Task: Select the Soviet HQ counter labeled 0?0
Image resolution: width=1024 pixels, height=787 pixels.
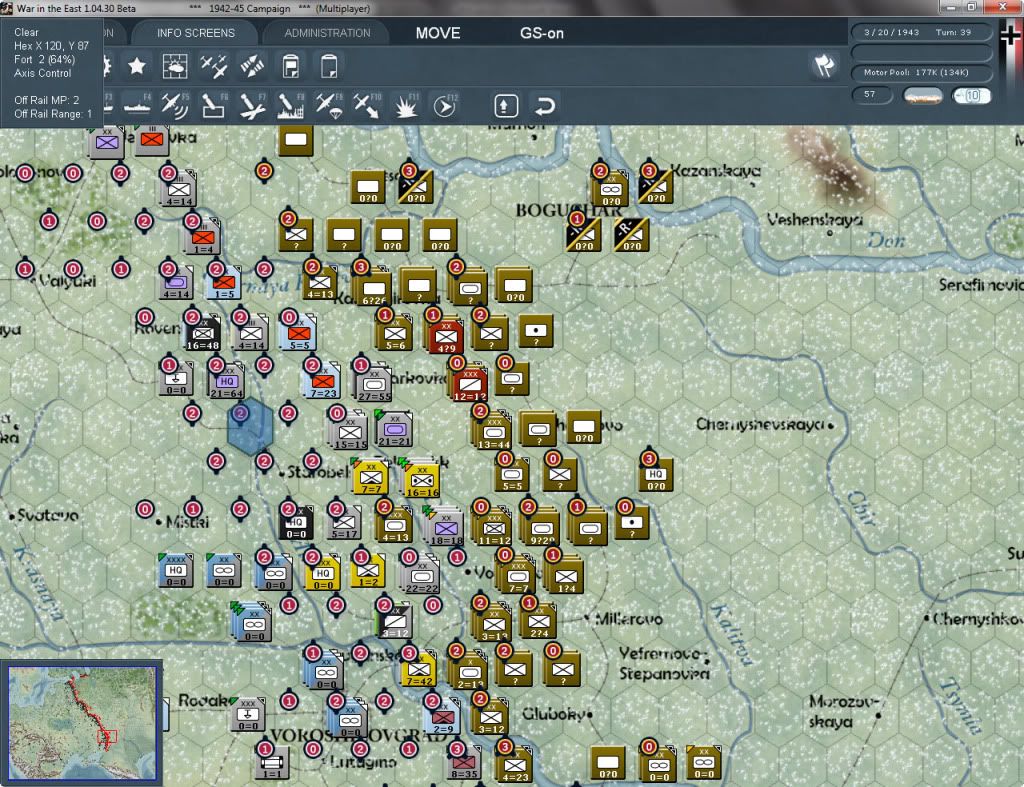Action: click(x=656, y=475)
